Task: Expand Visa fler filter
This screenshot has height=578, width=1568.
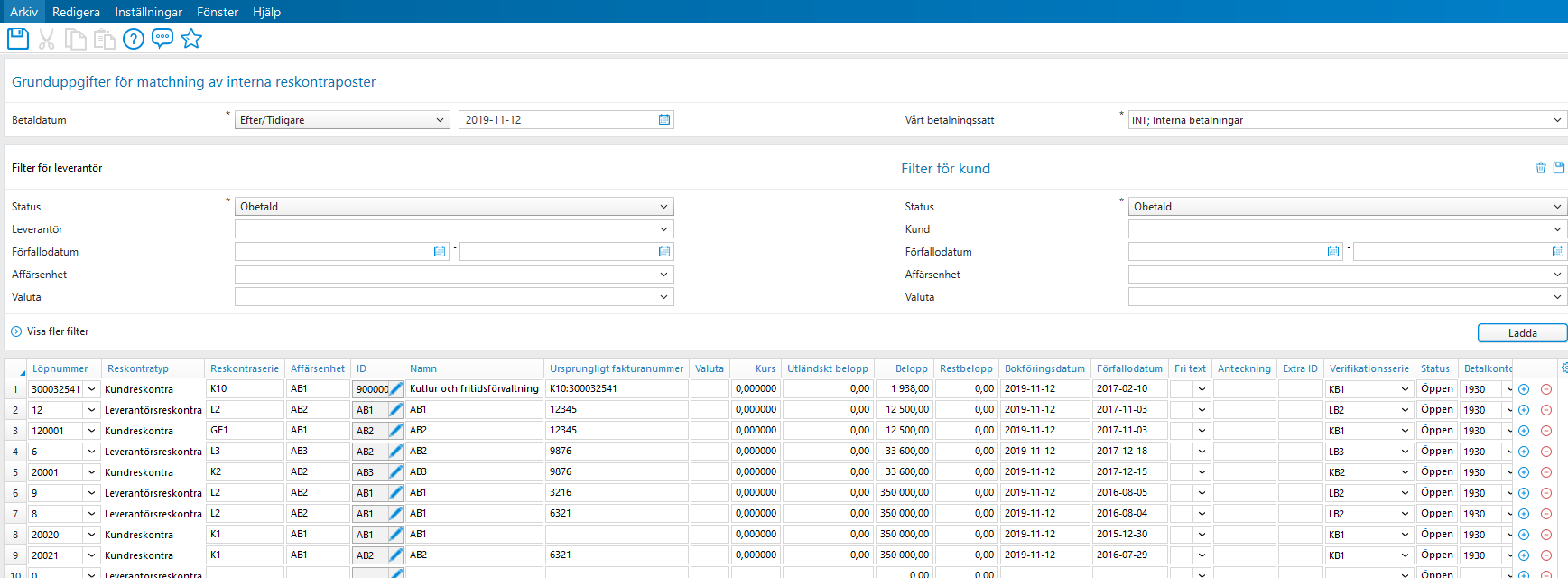Action: tap(51, 331)
